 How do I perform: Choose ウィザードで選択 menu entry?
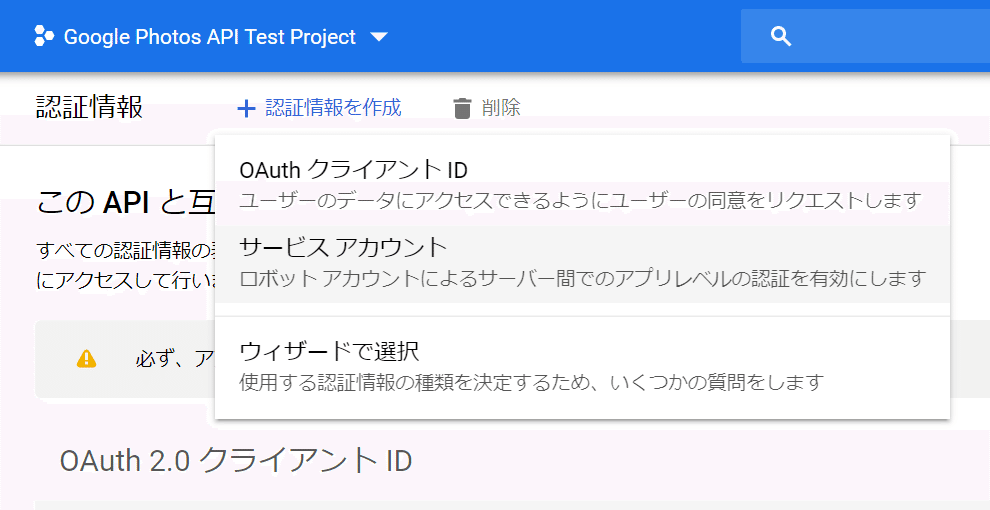pyautogui.click(x=582, y=367)
